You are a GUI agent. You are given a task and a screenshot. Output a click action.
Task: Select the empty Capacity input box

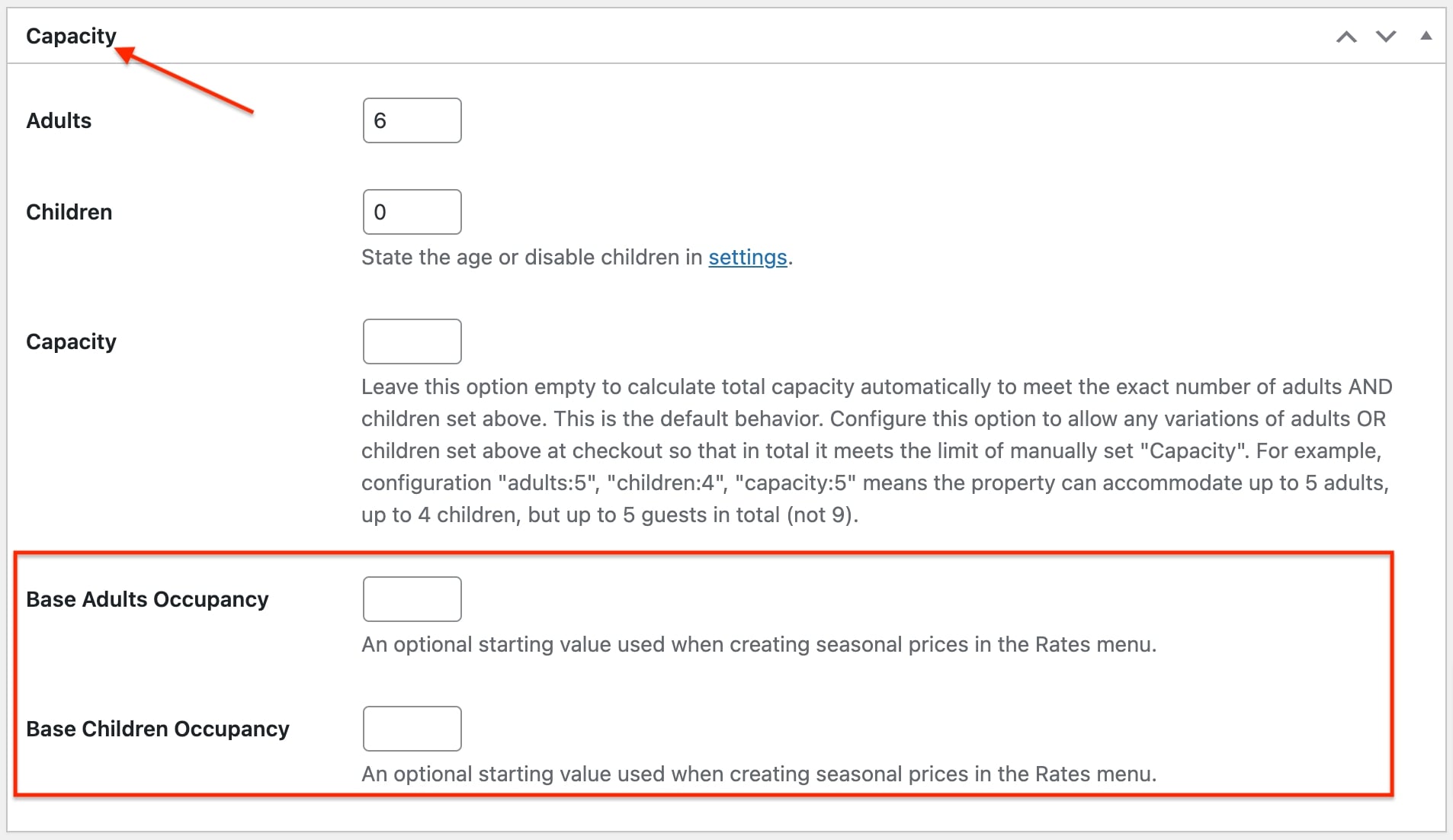point(412,341)
